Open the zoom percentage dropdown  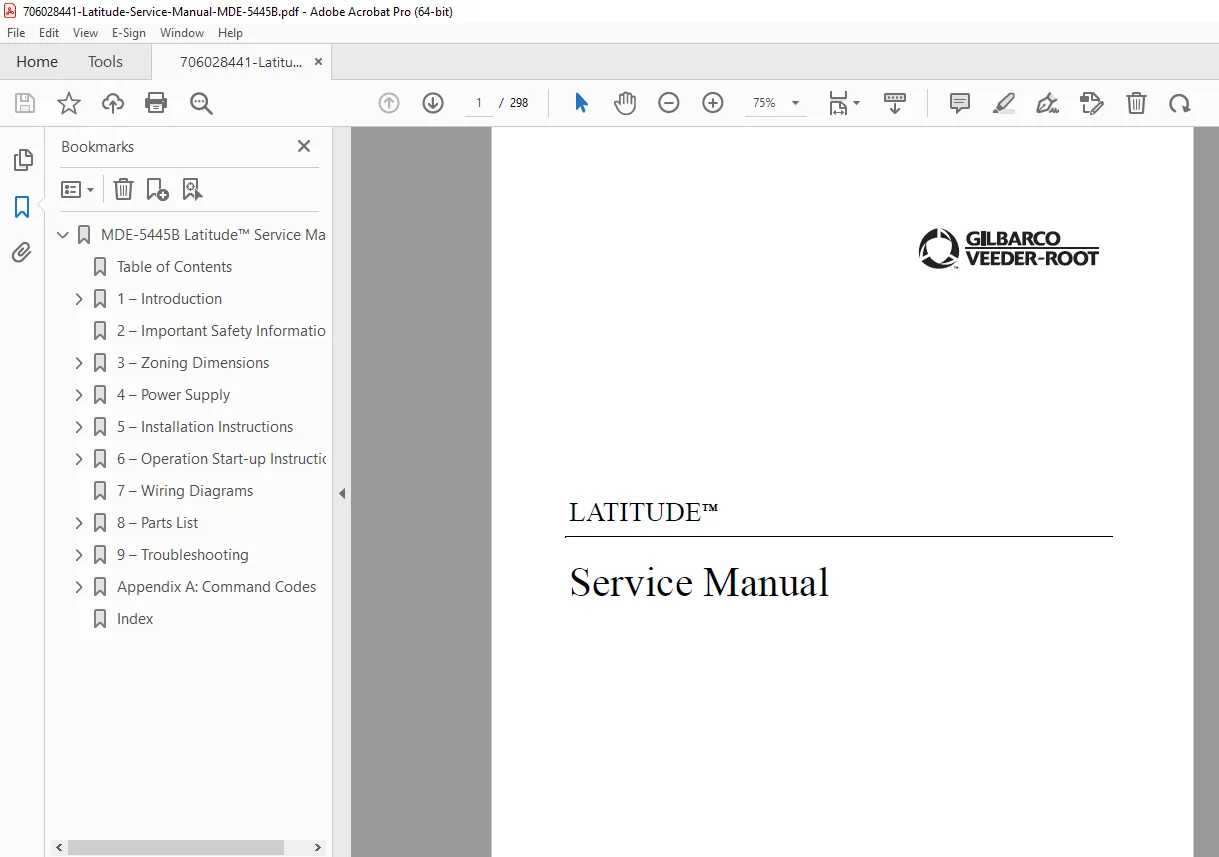pyautogui.click(x=796, y=103)
